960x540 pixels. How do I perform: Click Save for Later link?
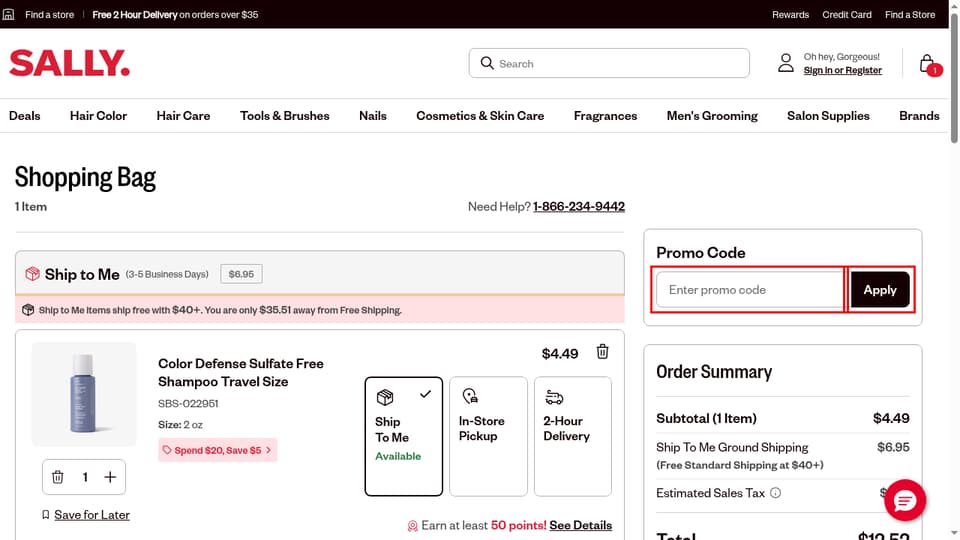(x=92, y=515)
